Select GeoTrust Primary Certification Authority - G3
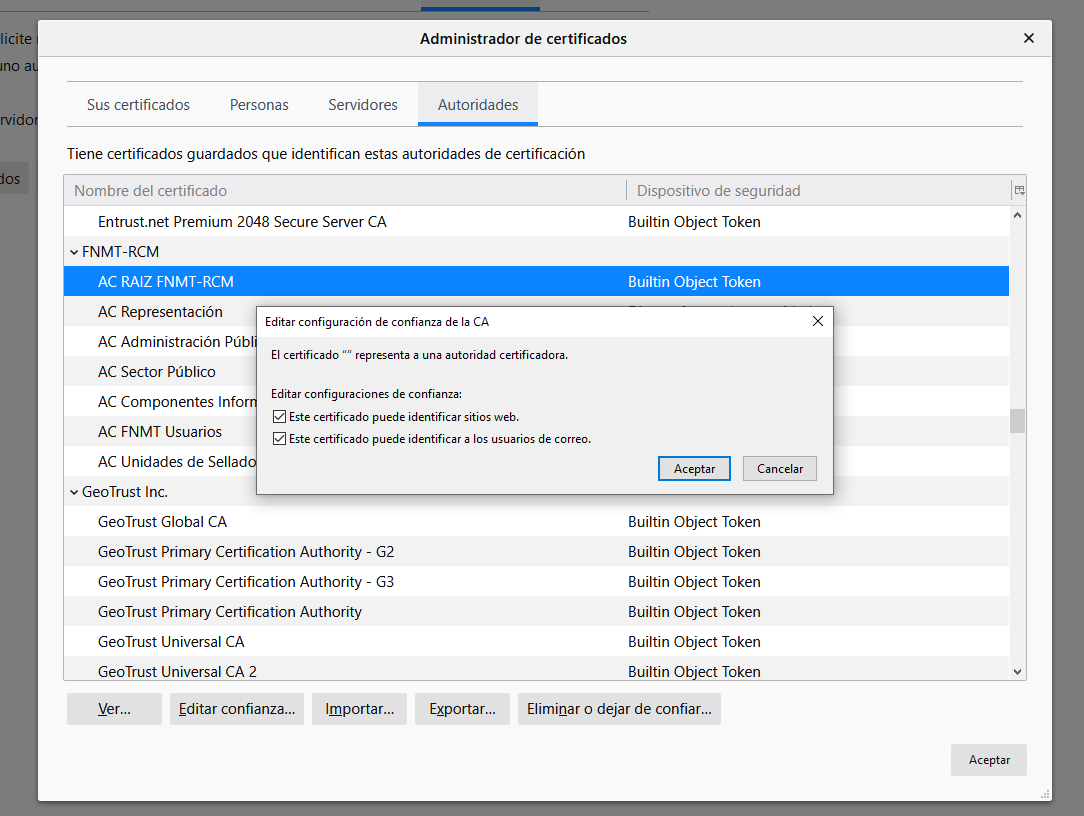The width and height of the screenshot is (1084, 816). [536, 582]
